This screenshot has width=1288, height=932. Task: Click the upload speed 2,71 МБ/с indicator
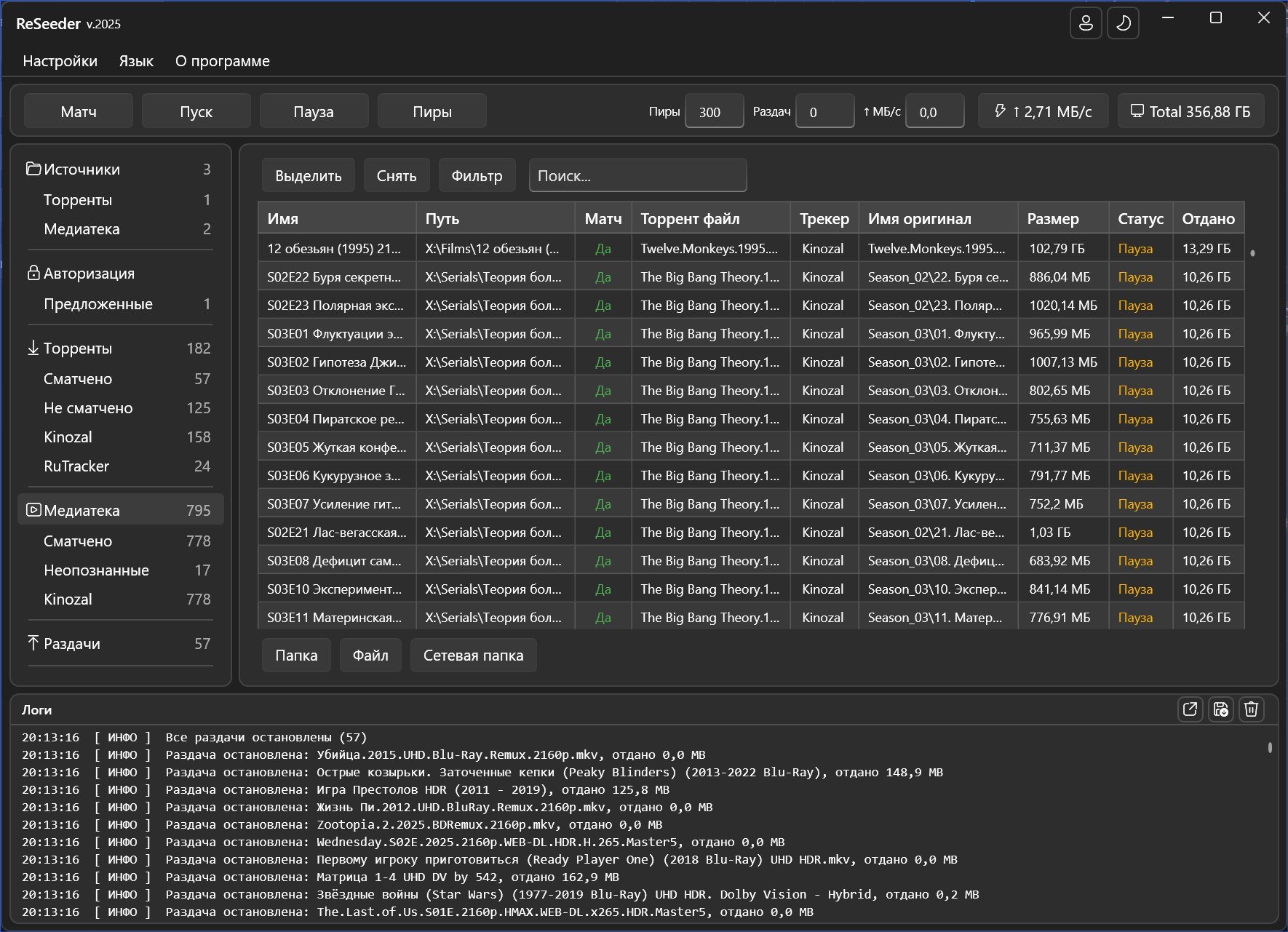1043,111
